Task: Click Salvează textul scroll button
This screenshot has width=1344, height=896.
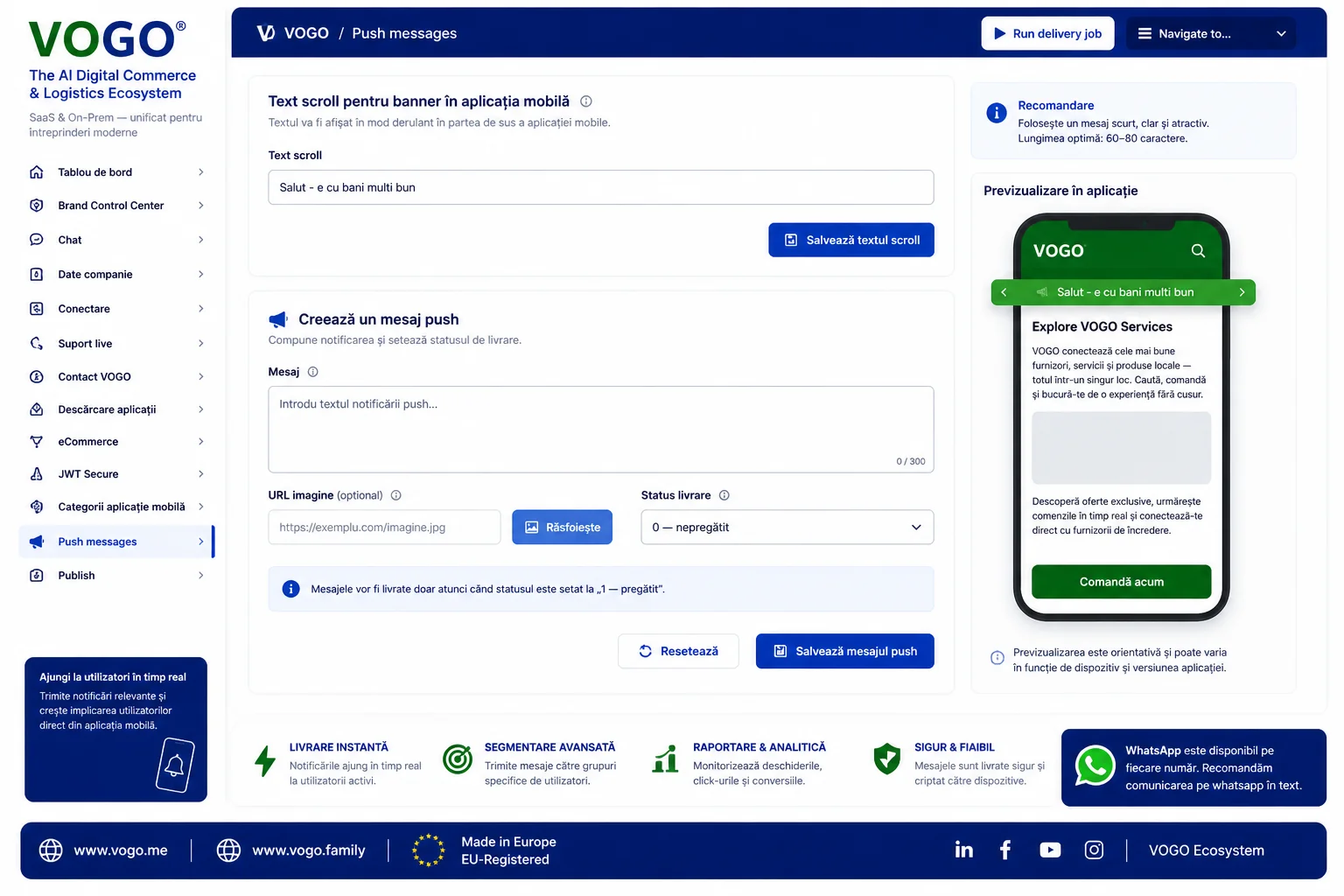Action: [851, 240]
